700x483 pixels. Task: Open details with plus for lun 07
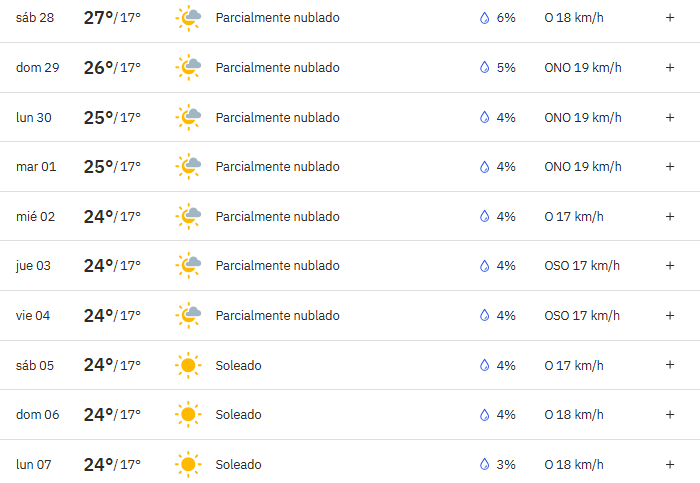click(x=670, y=464)
